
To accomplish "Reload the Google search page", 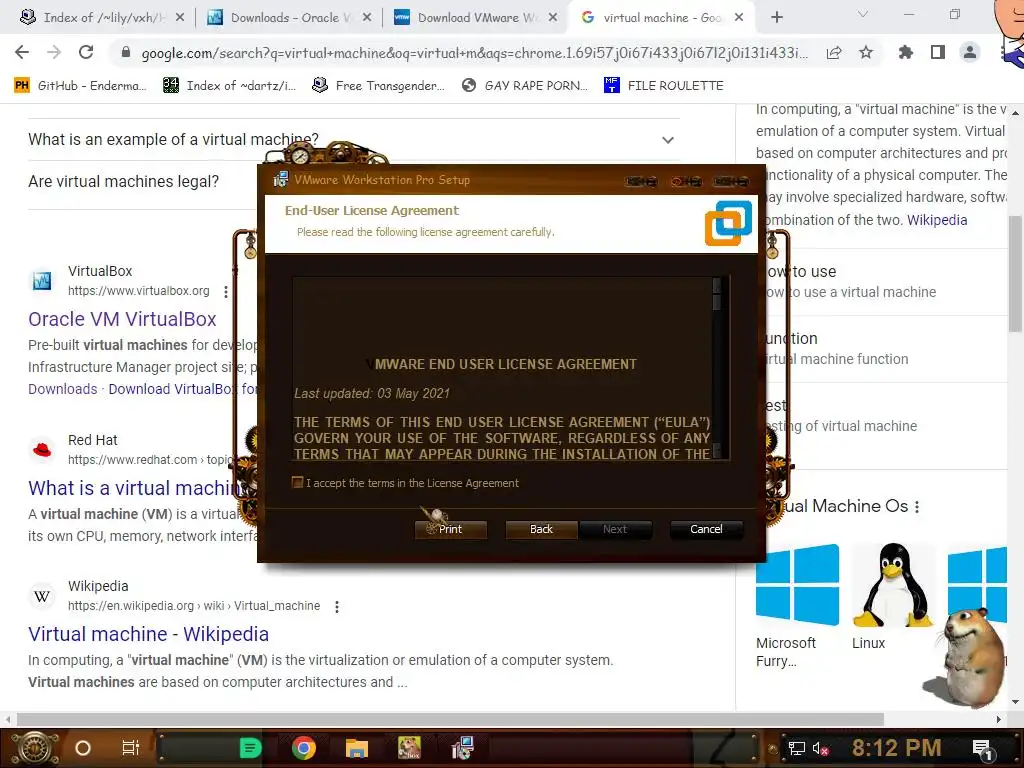I will [86, 52].
